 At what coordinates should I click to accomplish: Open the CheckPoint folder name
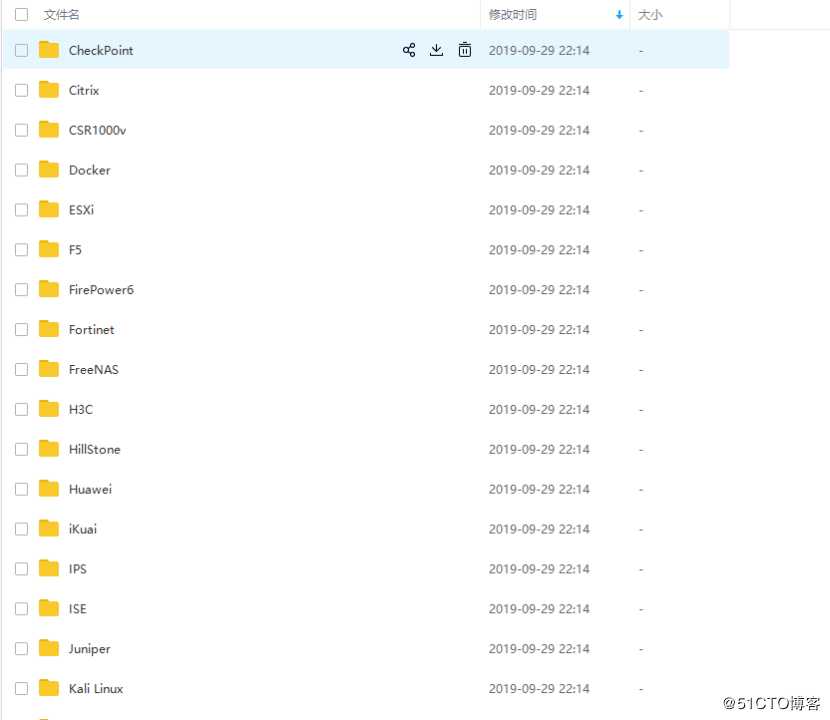pyautogui.click(x=101, y=50)
